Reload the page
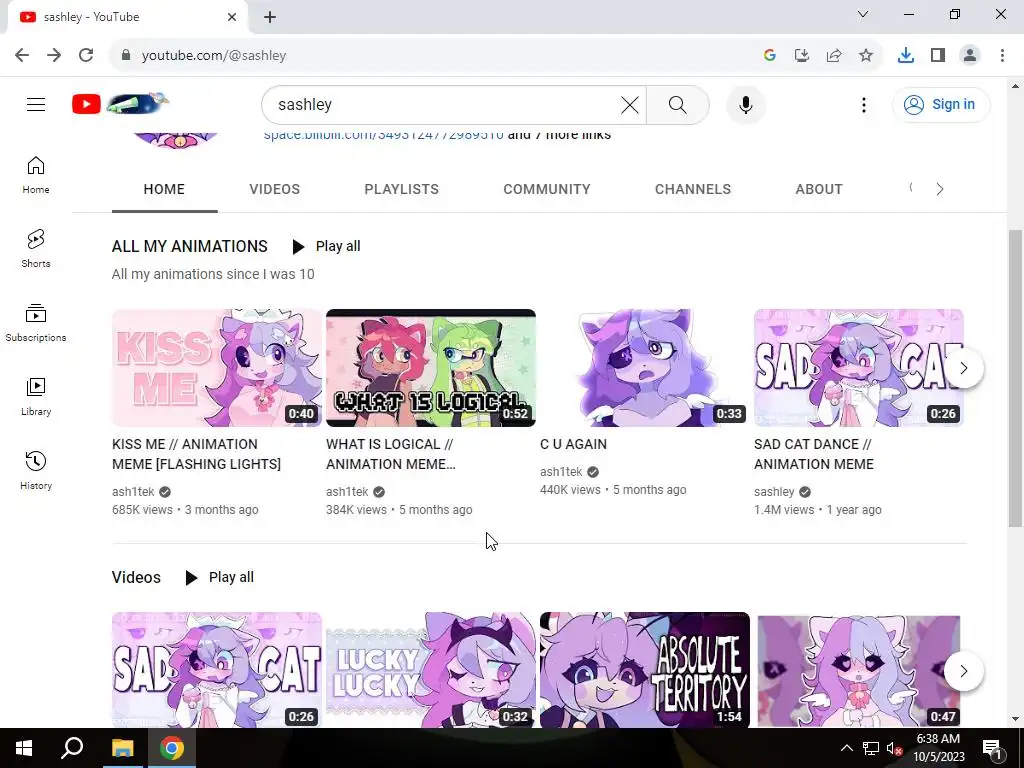 [x=86, y=56]
